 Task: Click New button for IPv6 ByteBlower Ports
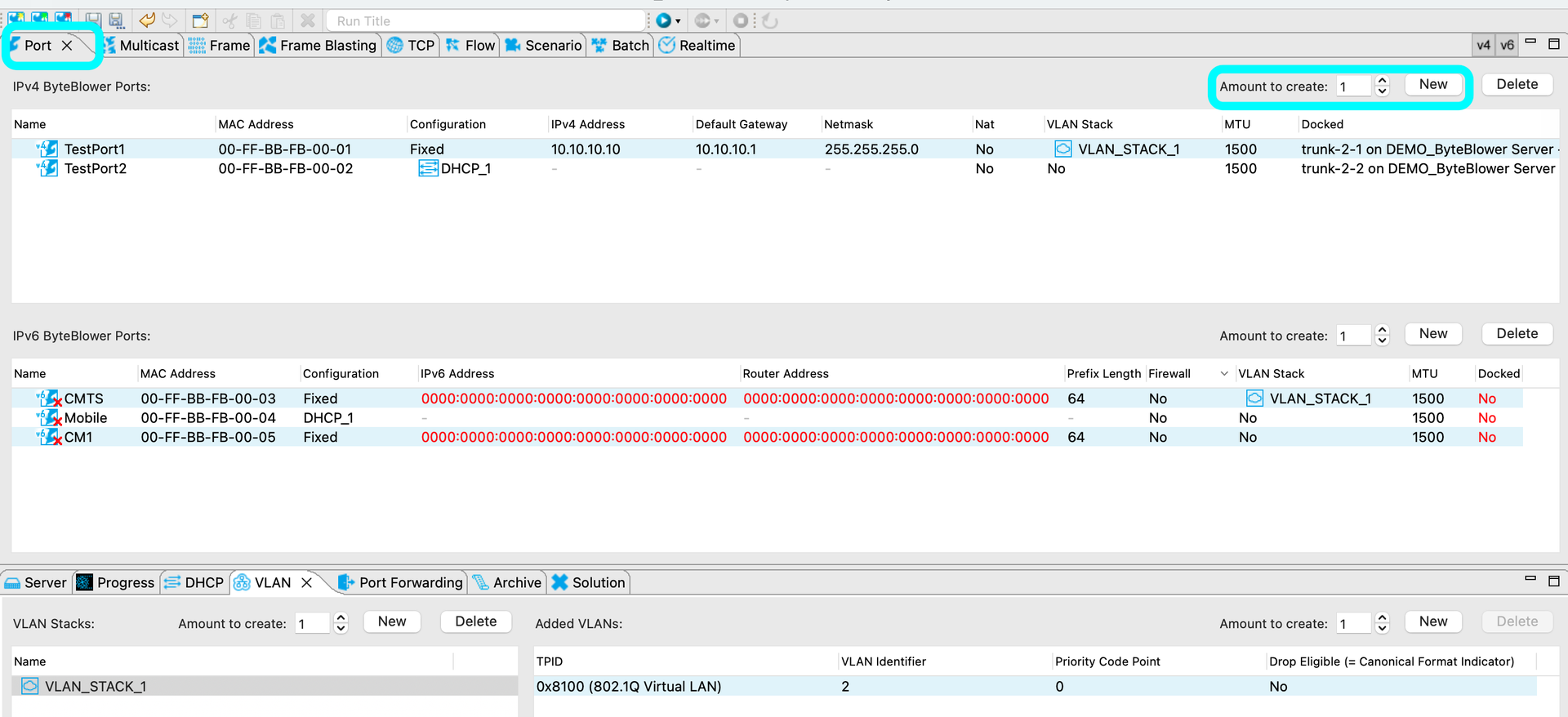[x=1432, y=334]
